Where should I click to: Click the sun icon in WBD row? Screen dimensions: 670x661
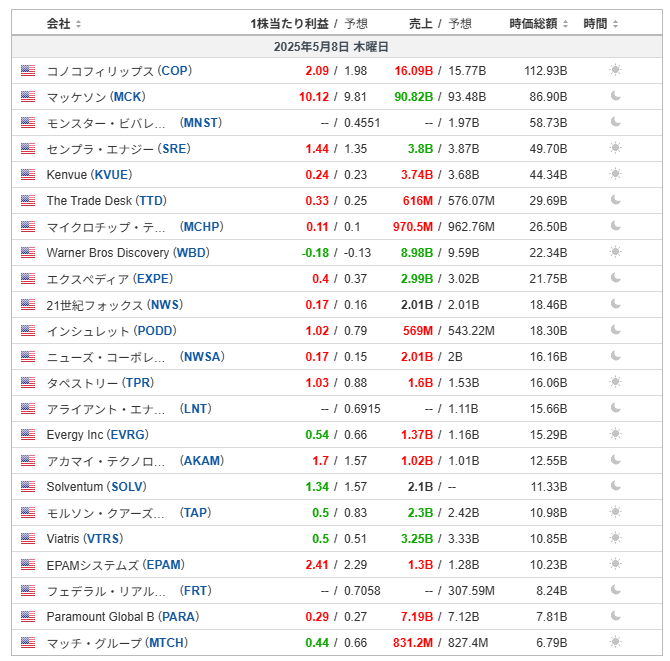(x=615, y=252)
